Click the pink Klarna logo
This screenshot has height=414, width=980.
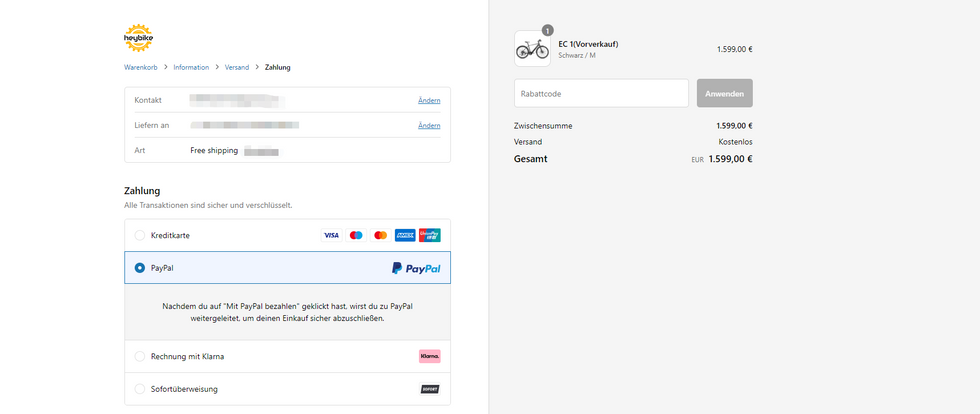tap(429, 356)
